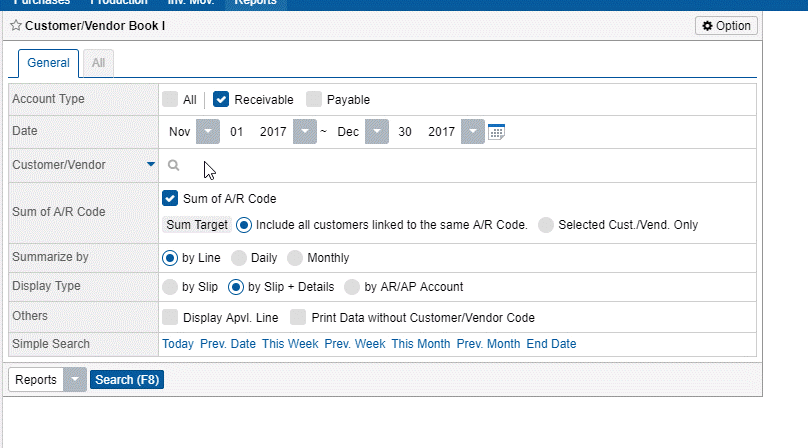Uncheck the Receivable checkbox
The width and height of the screenshot is (808, 448).
[x=221, y=99]
